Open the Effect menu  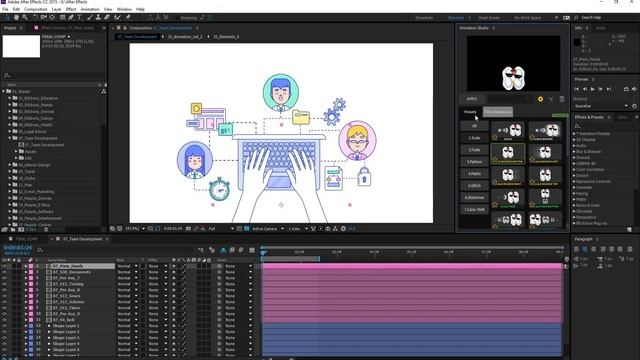(71, 9)
